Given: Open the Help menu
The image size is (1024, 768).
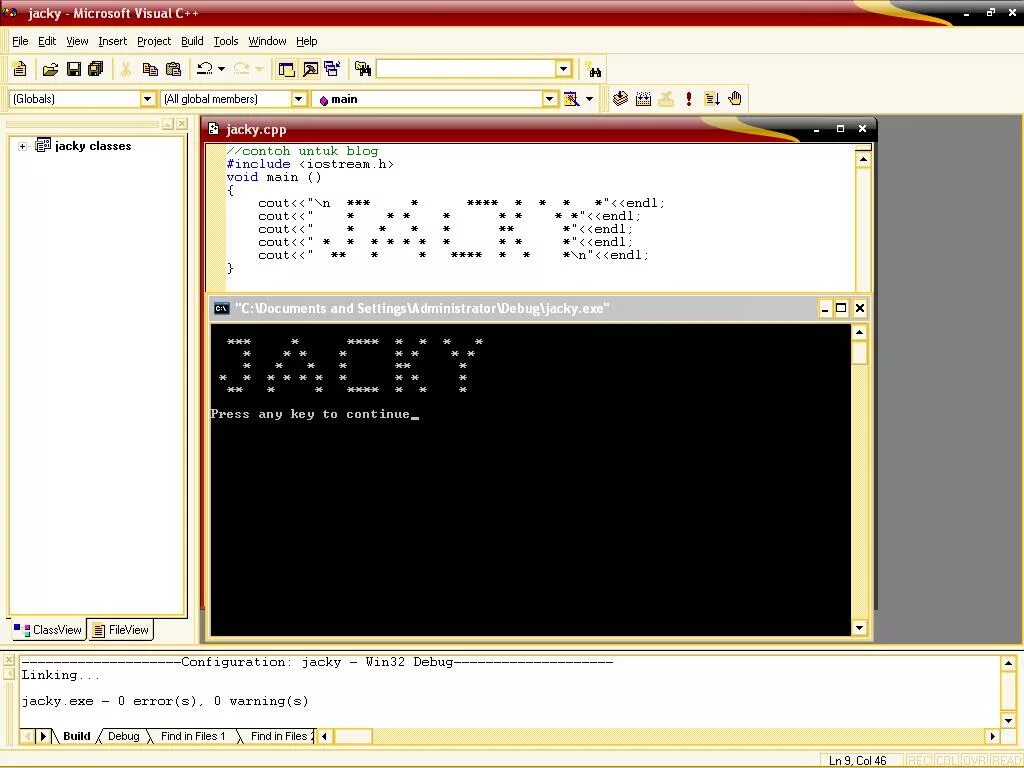Looking at the screenshot, I should coord(306,41).
